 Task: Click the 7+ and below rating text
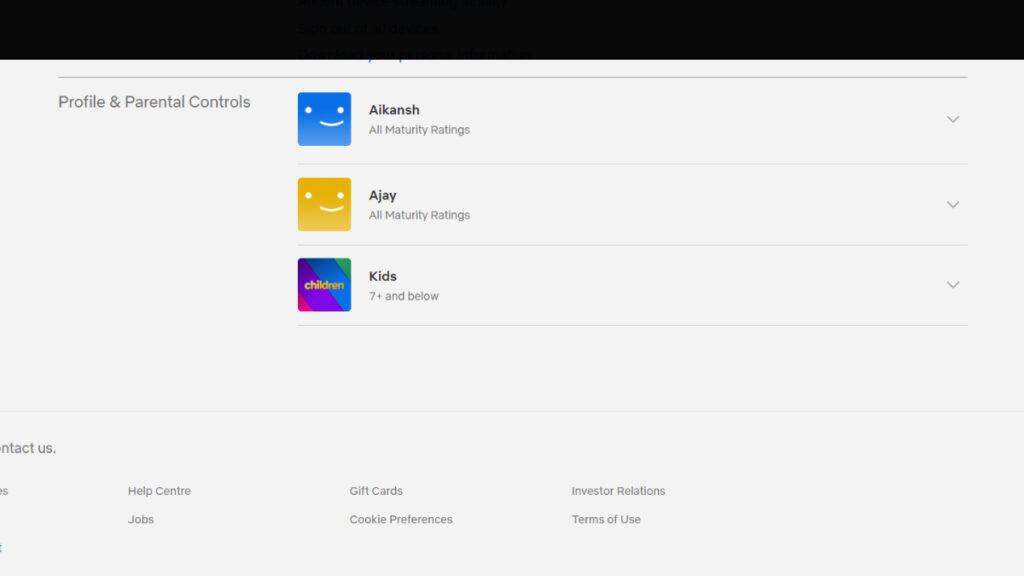(404, 296)
